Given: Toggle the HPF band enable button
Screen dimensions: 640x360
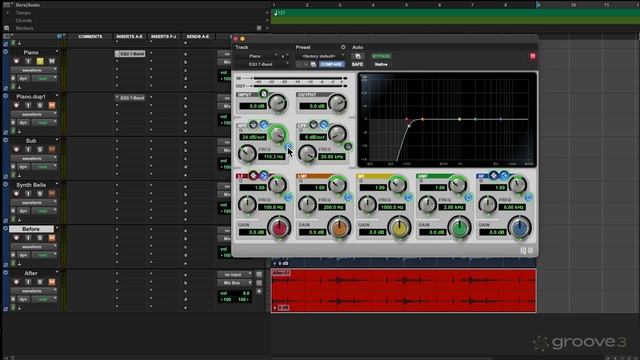Looking at the screenshot, I should [288, 147].
